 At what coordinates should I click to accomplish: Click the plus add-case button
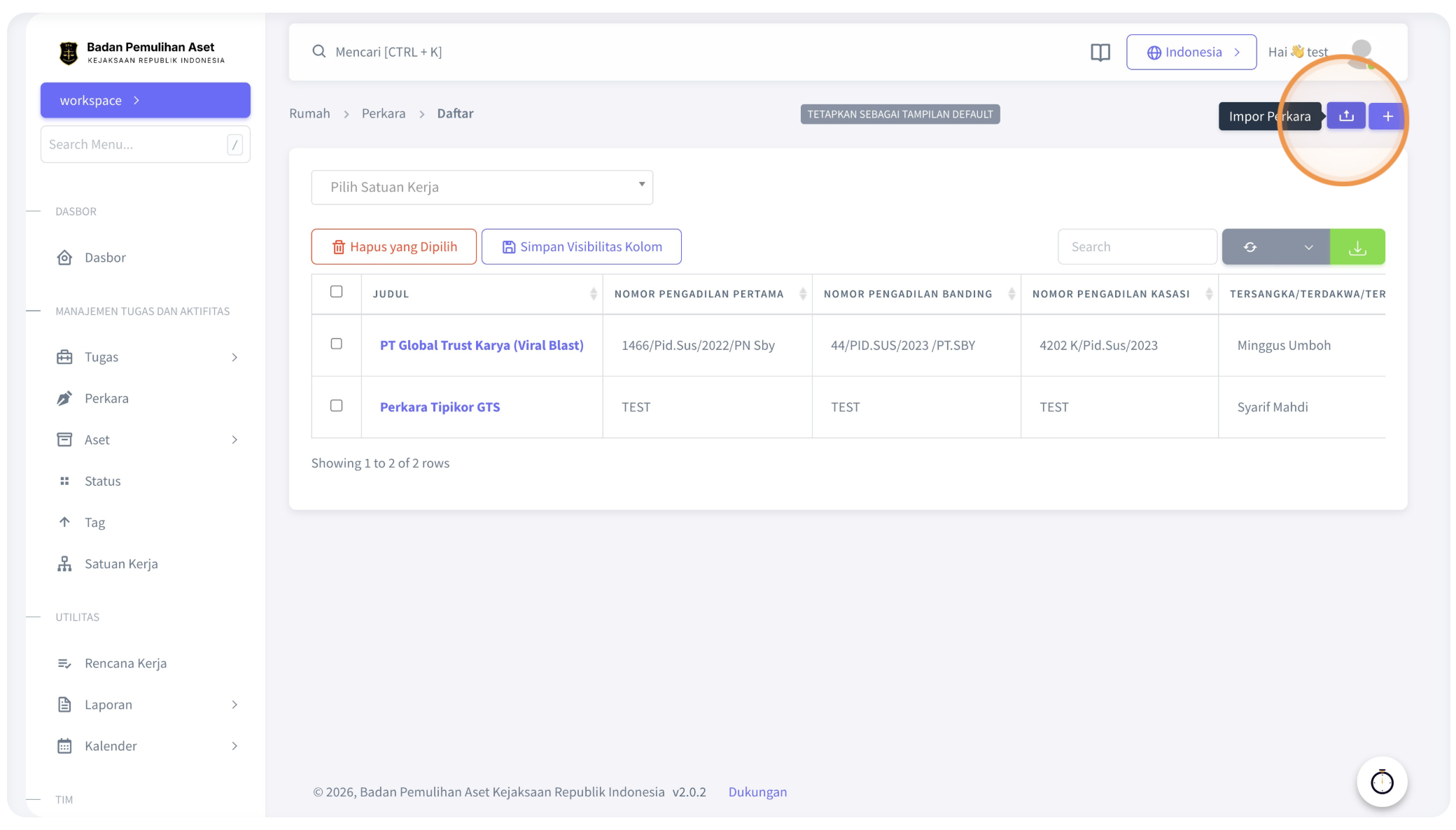point(1387,116)
